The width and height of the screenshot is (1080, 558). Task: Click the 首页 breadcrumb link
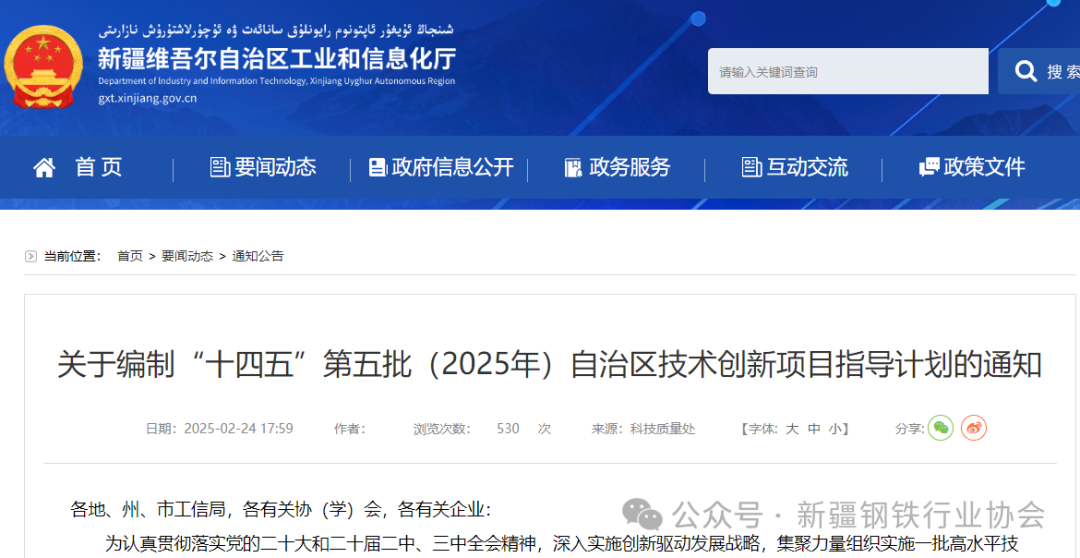(x=129, y=256)
